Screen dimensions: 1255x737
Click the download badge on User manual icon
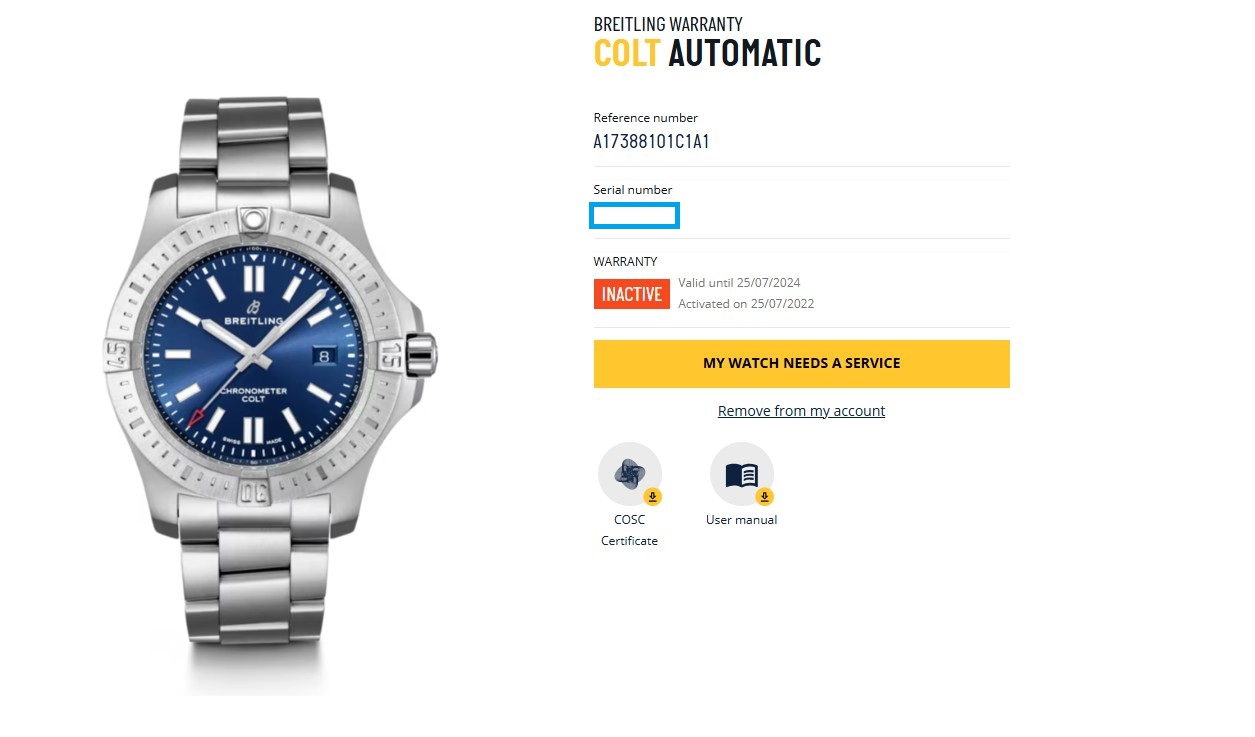point(764,497)
